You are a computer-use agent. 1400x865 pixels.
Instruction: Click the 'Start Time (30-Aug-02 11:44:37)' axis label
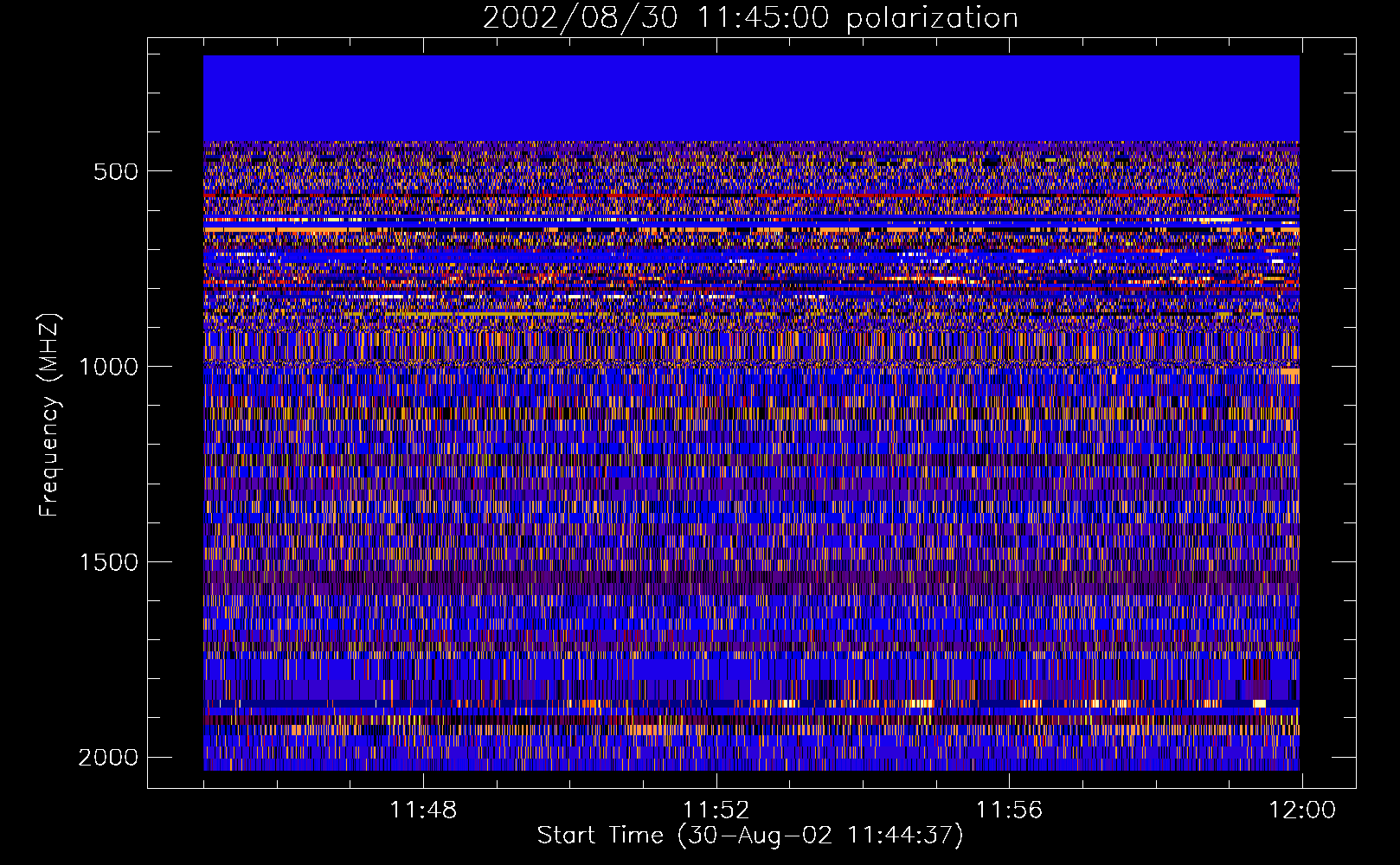point(750,836)
